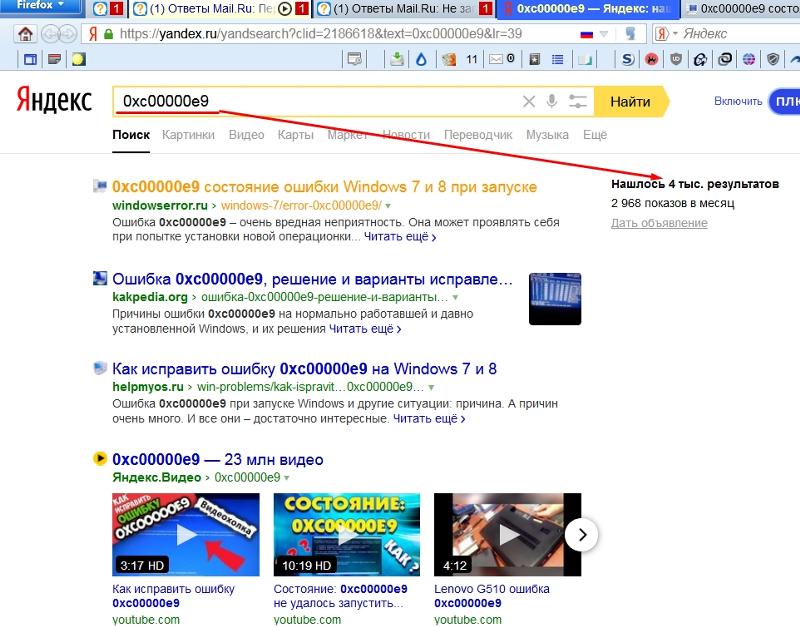
Task: Click the media play icon on Mail.Ru tab
Action: coord(286,8)
